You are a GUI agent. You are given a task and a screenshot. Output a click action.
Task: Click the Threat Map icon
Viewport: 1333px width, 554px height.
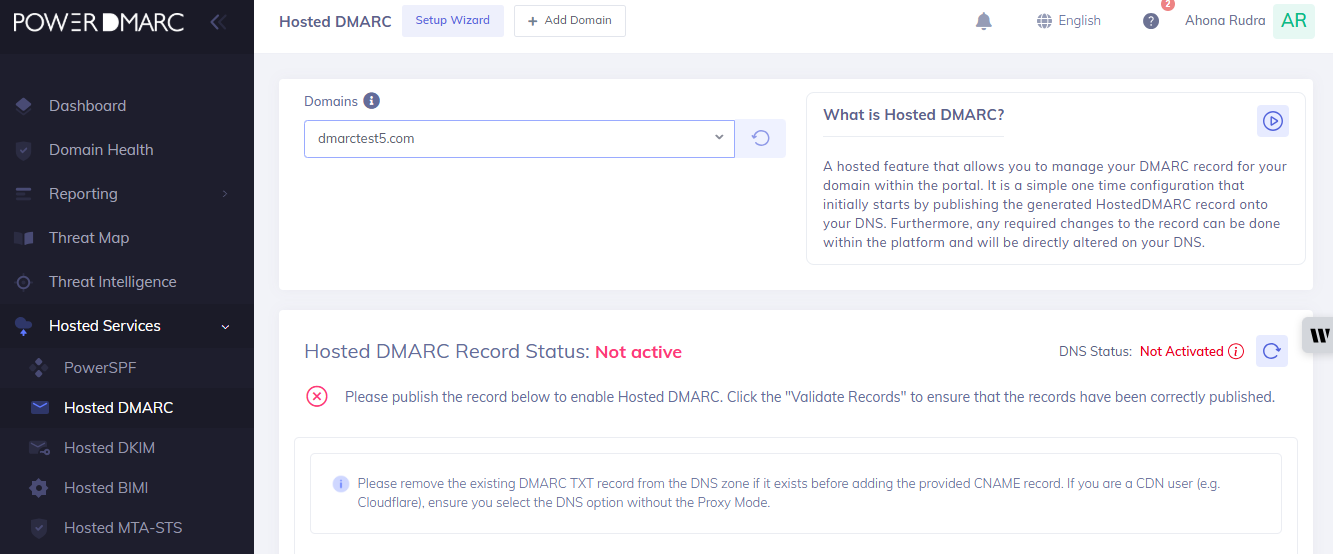click(x=24, y=238)
